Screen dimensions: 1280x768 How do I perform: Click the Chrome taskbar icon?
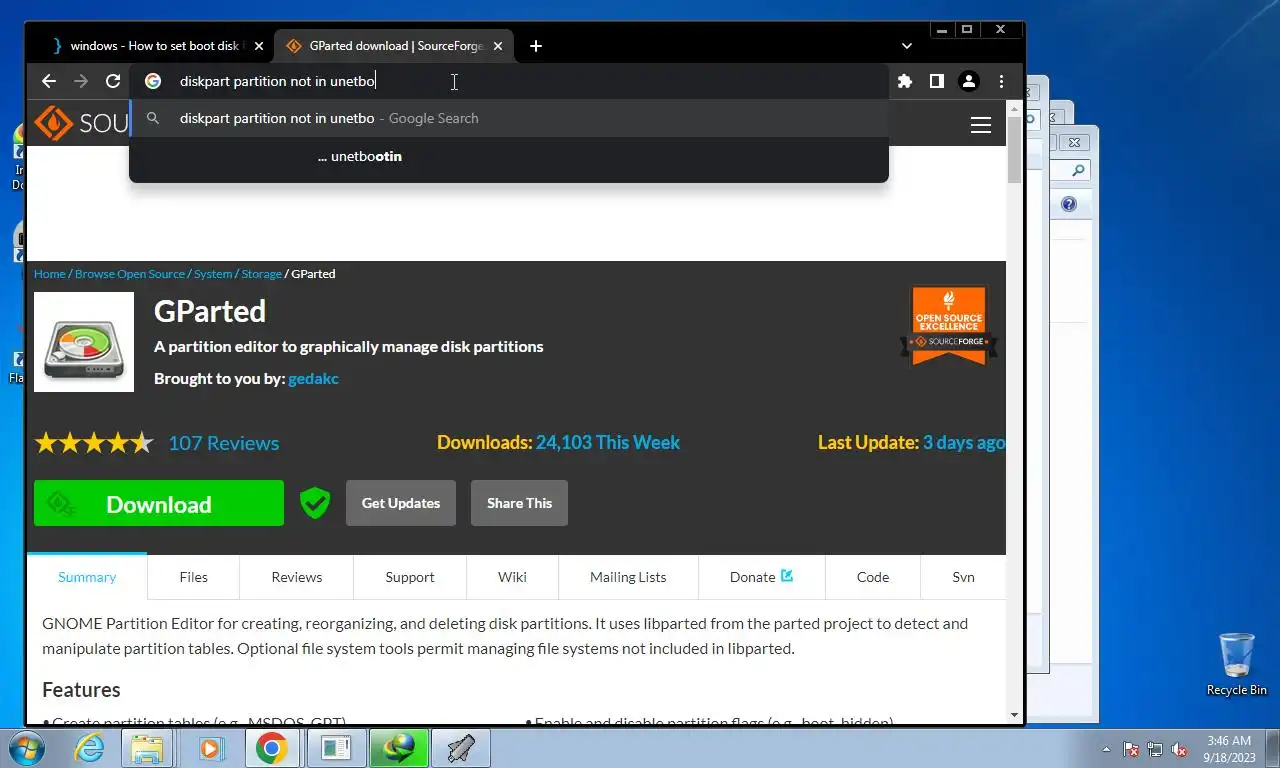point(272,748)
